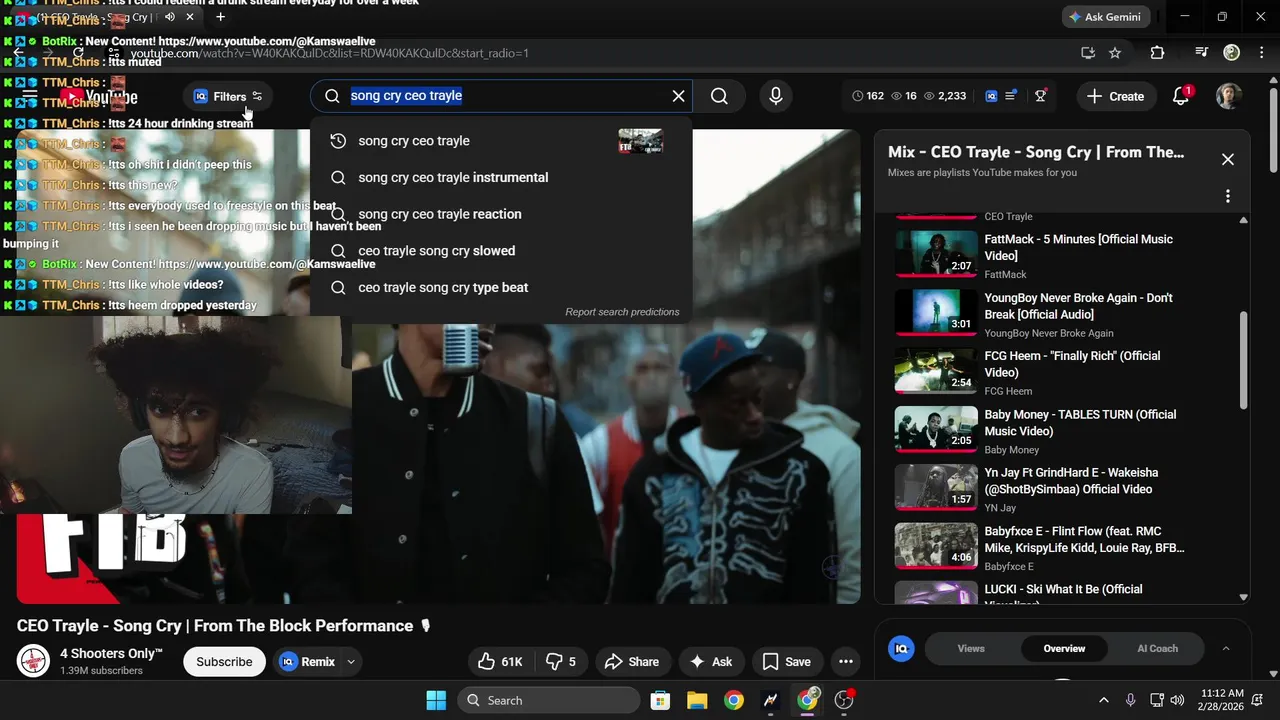Image resolution: width=1280 pixels, height=720 pixels.
Task: Select suggestion song cry ceo trayle
Action: click(x=501, y=141)
